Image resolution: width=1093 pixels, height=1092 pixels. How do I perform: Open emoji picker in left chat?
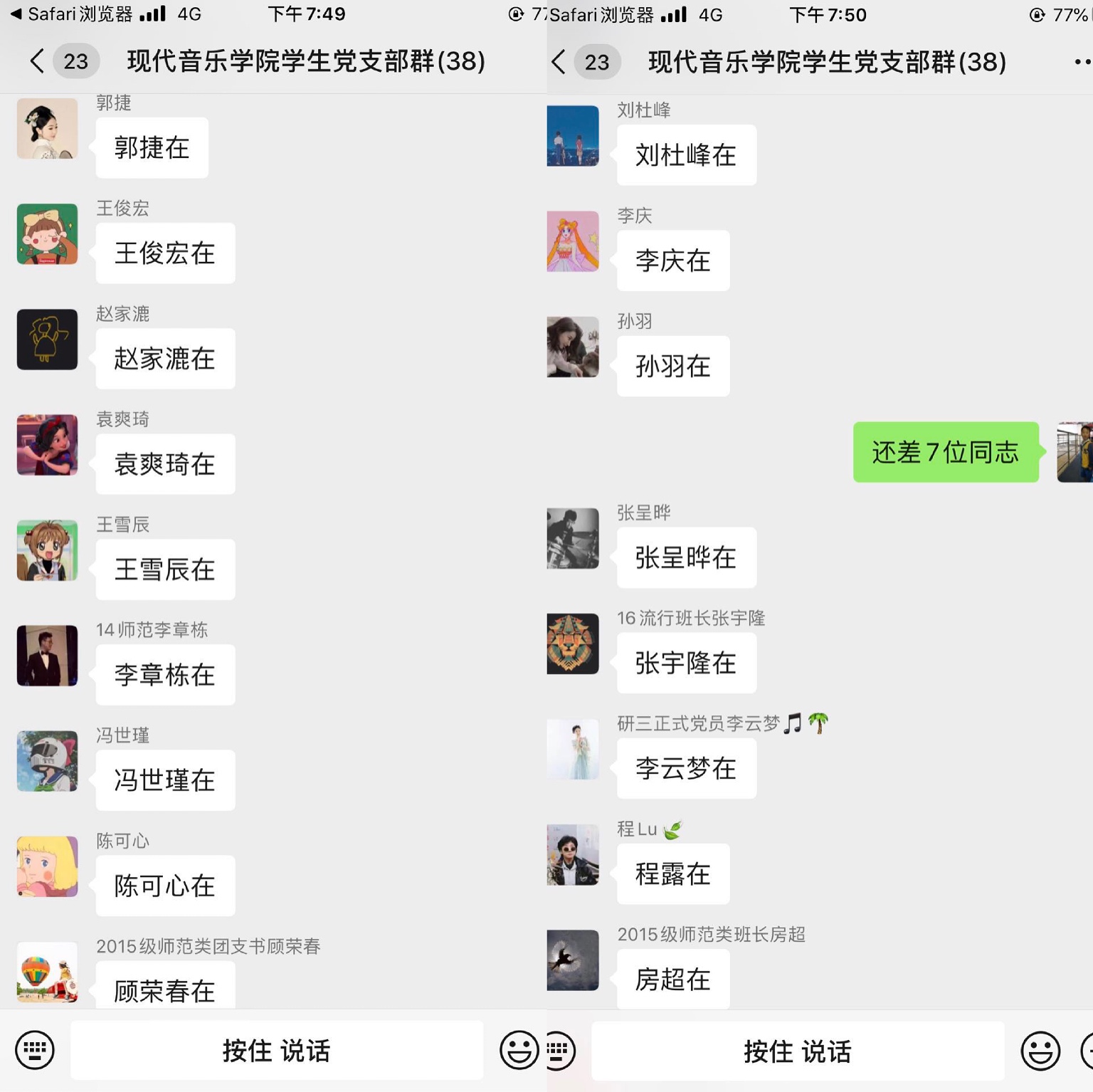click(x=519, y=1049)
